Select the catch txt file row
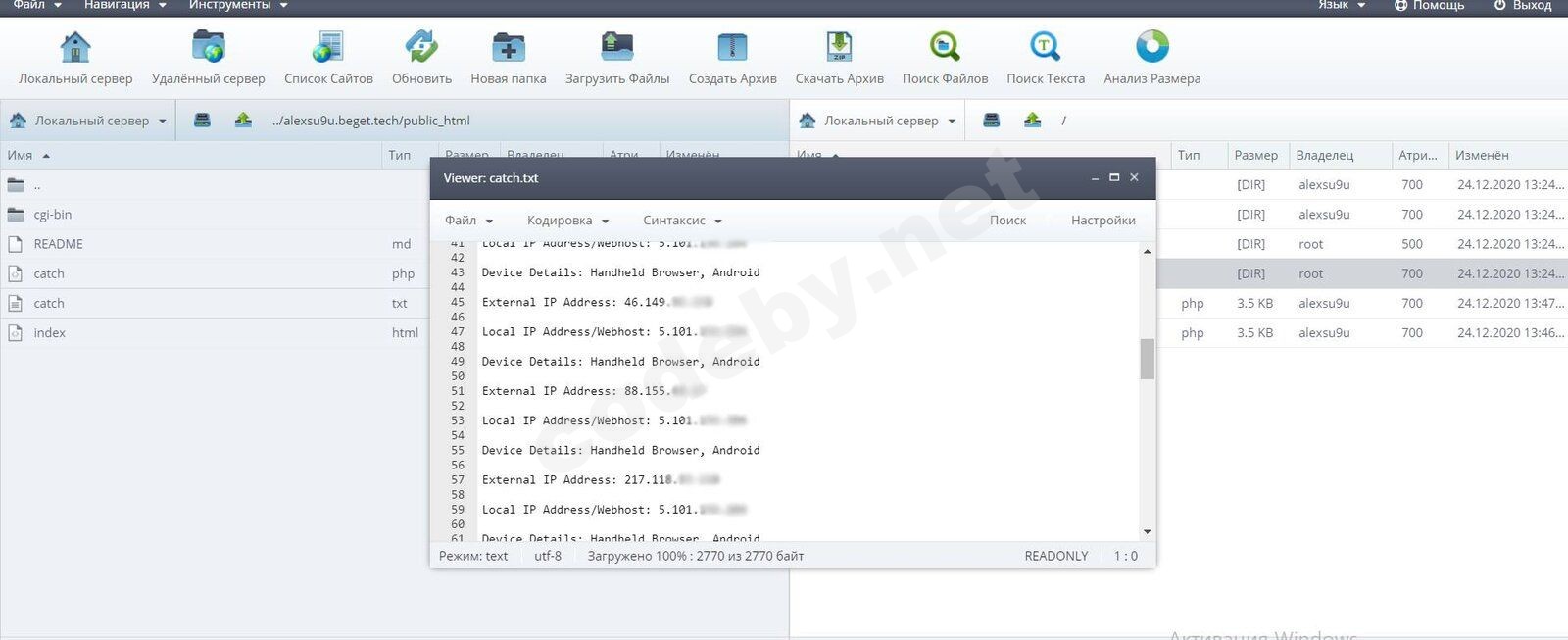This screenshot has height=640, width=1568. point(216,303)
